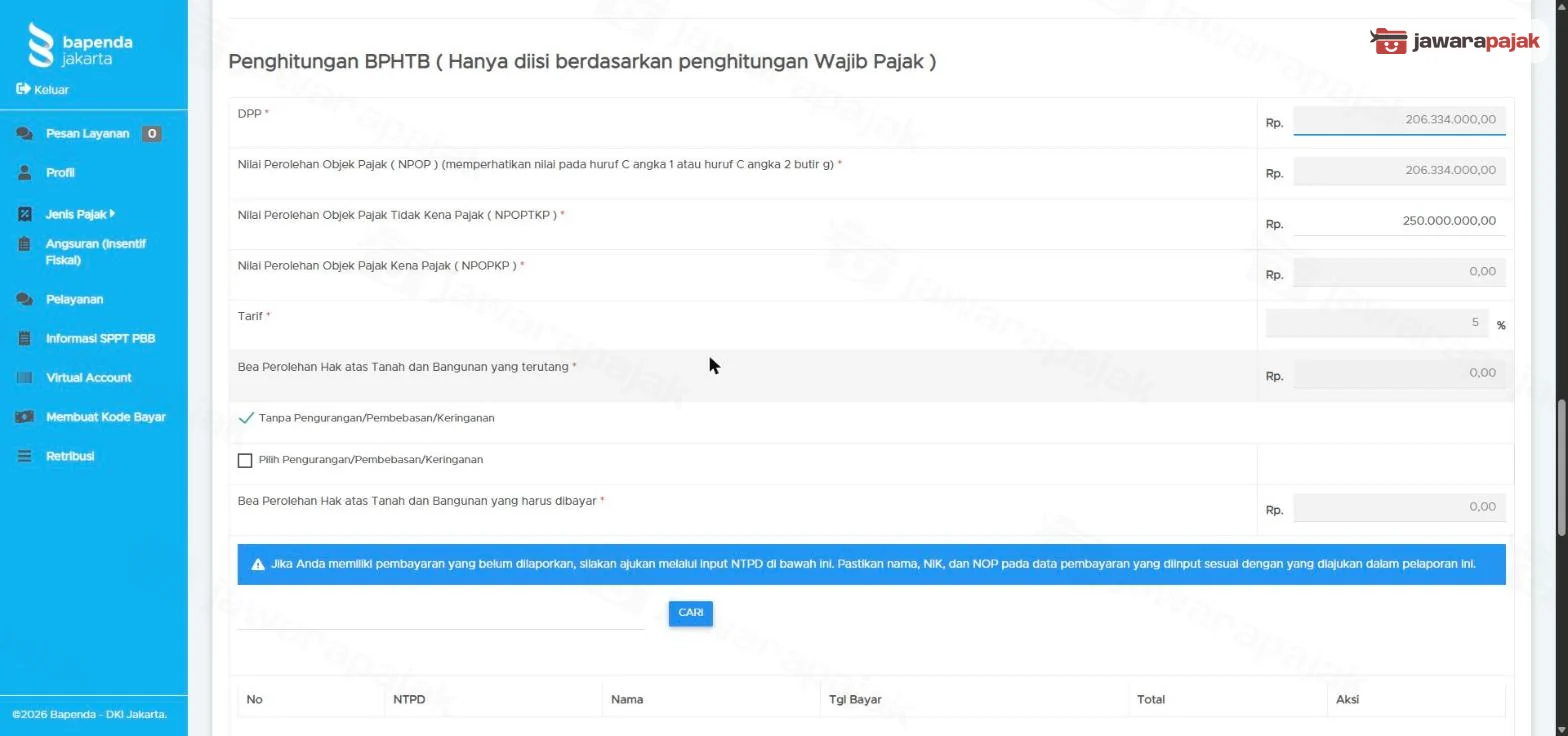The width and height of the screenshot is (1568, 736).
Task: Click the Keluar logout icon
Action: (x=23, y=89)
